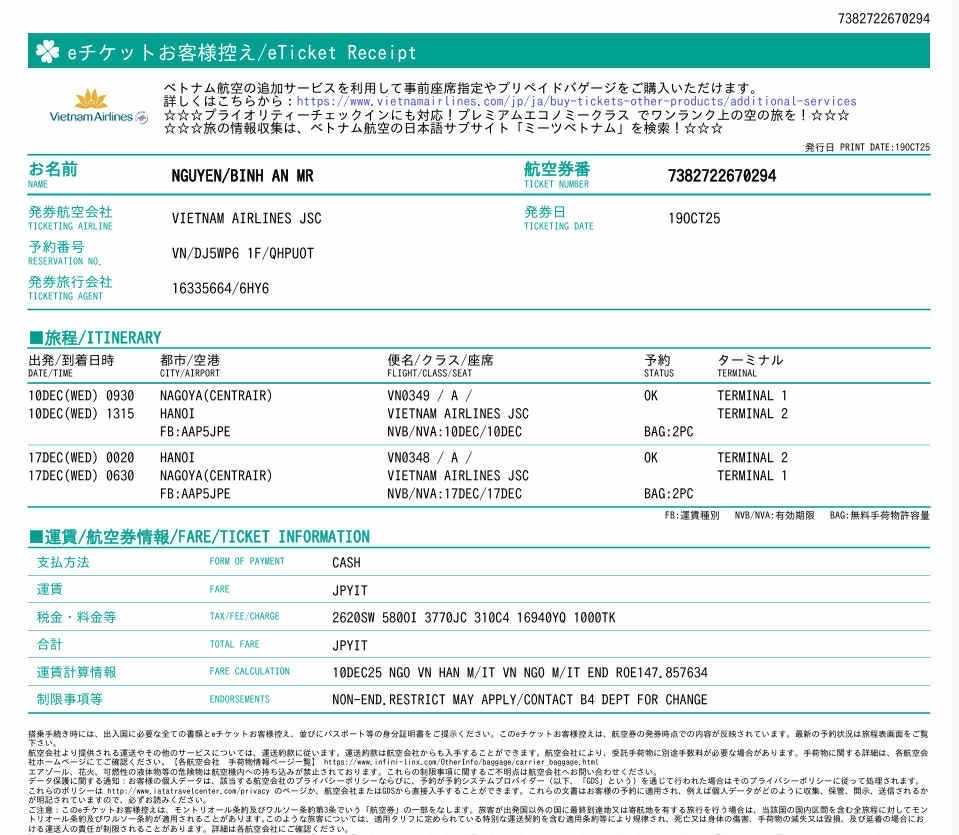Select reservation number VN/DJ5WP6 1F/QHPUOT
The image size is (959, 835).
[242, 253]
